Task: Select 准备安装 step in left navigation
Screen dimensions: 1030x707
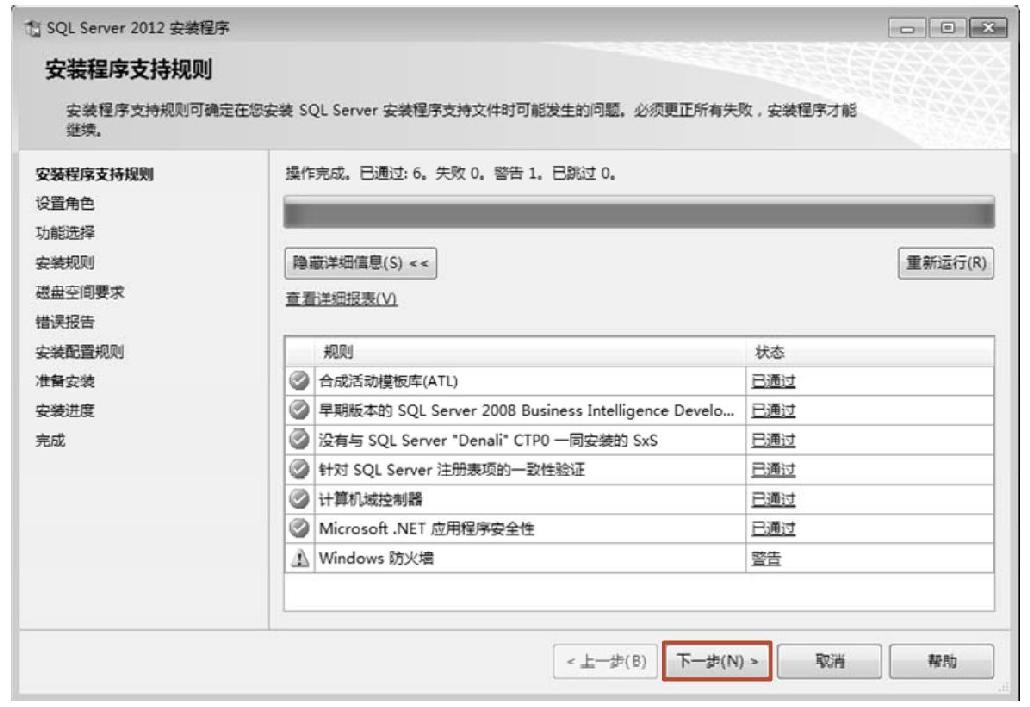Action: tap(65, 381)
